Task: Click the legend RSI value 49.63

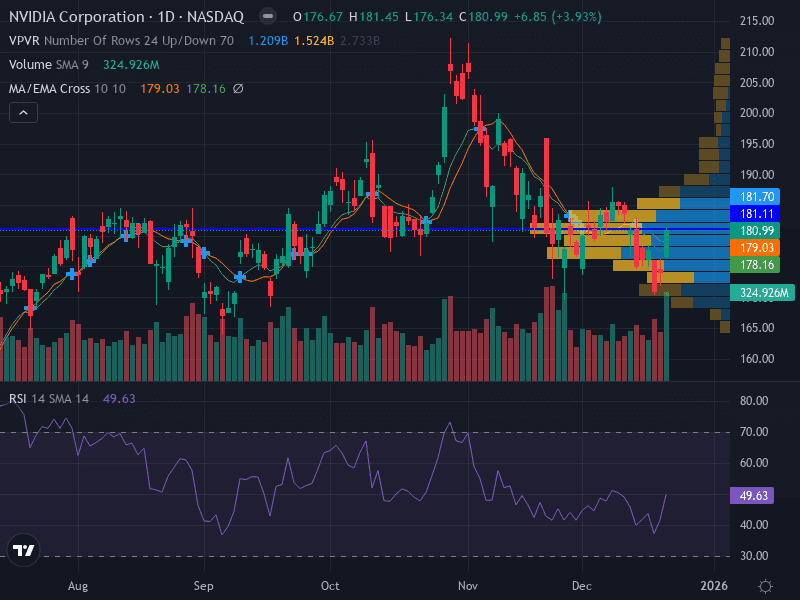Action: click(x=119, y=398)
